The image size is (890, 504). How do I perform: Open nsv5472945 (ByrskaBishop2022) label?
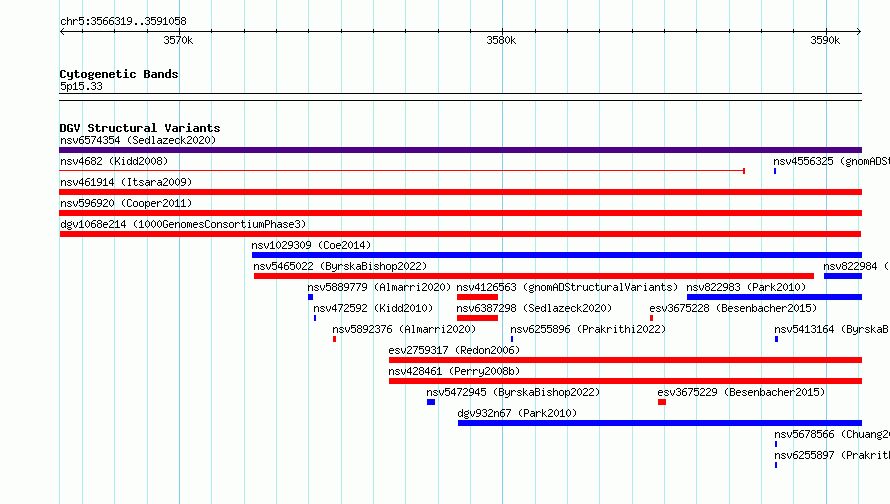(513, 392)
